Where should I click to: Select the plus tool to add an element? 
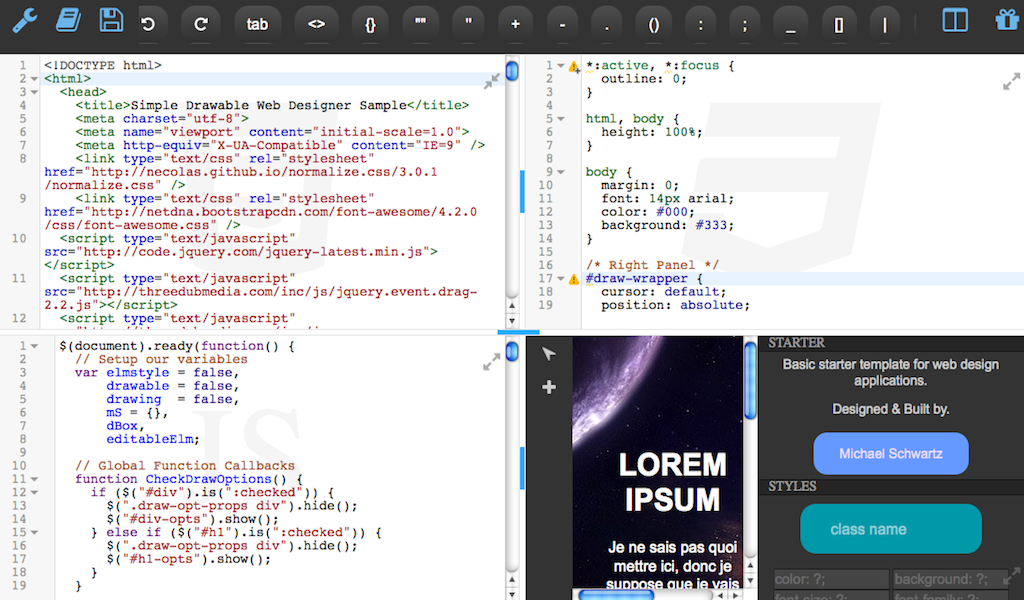pyautogui.click(x=548, y=387)
